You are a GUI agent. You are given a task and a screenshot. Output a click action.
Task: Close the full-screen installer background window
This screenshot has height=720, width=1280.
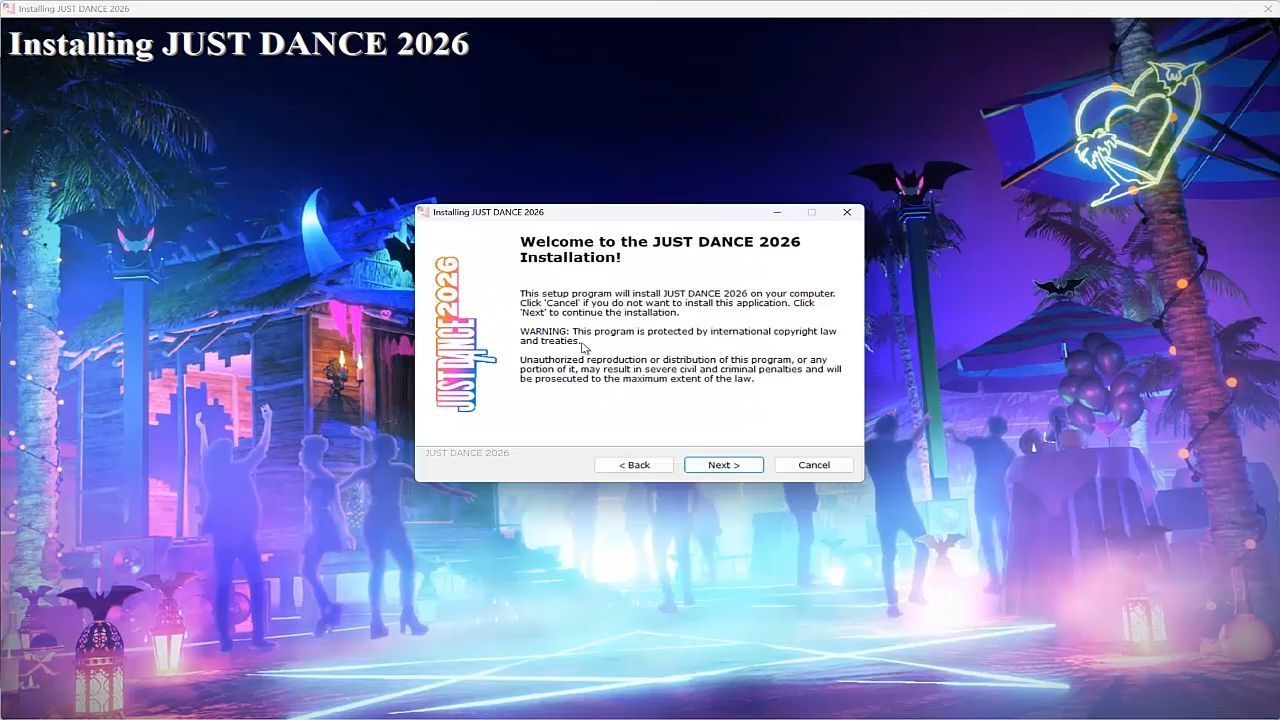tap(1268, 9)
